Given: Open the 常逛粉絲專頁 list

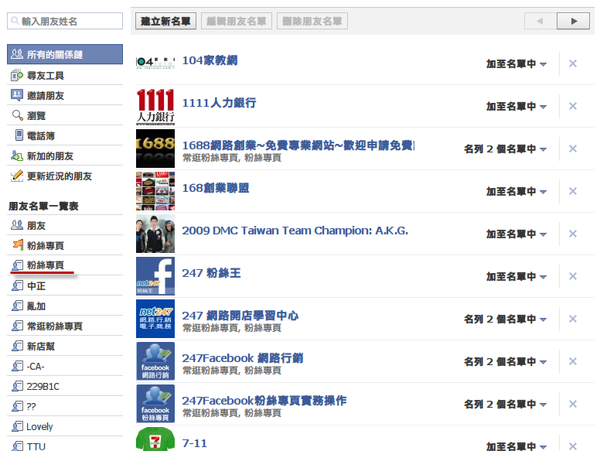Looking at the screenshot, I should [65, 326].
